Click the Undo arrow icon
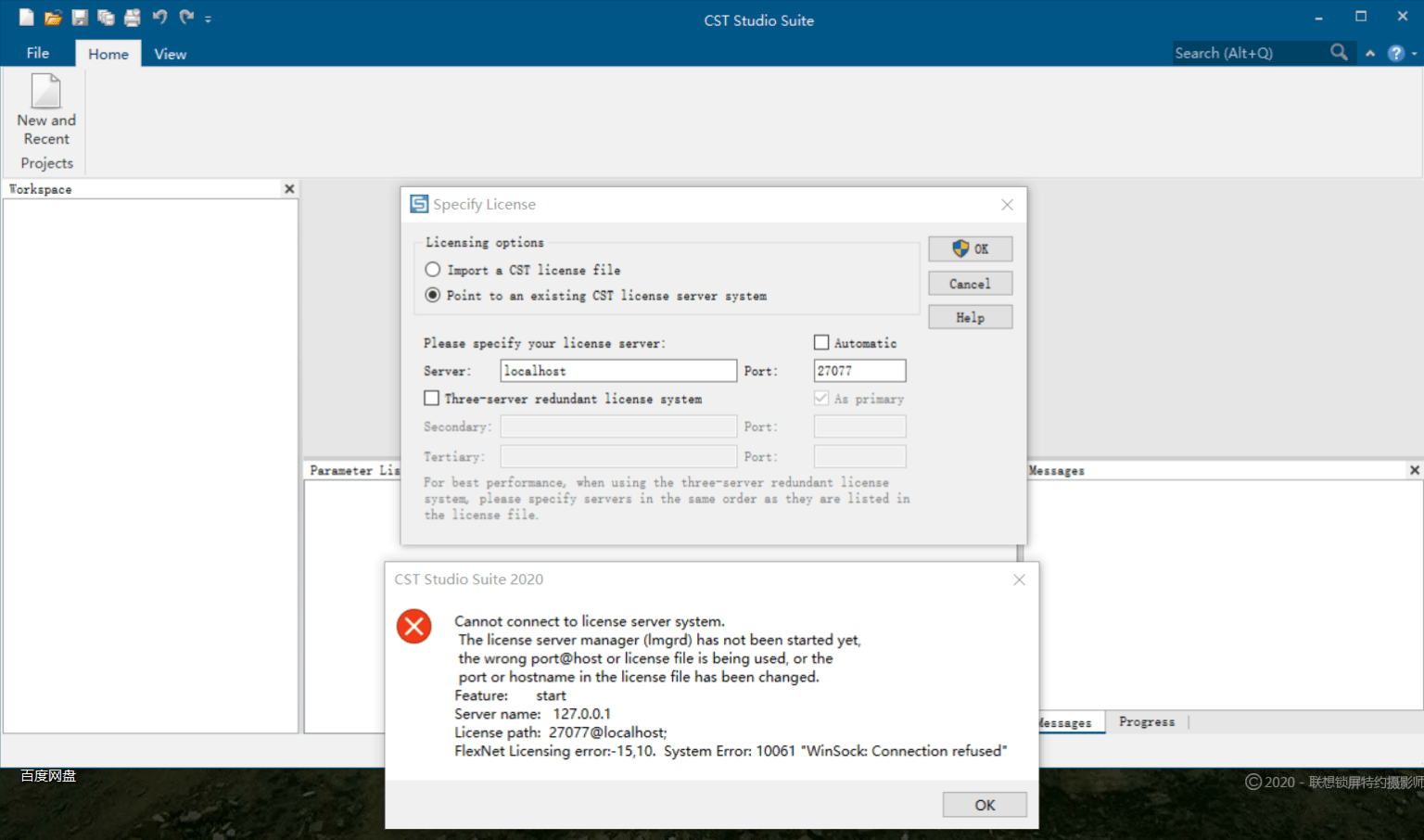This screenshot has width=1424, height=840. (x=159, y=18)
